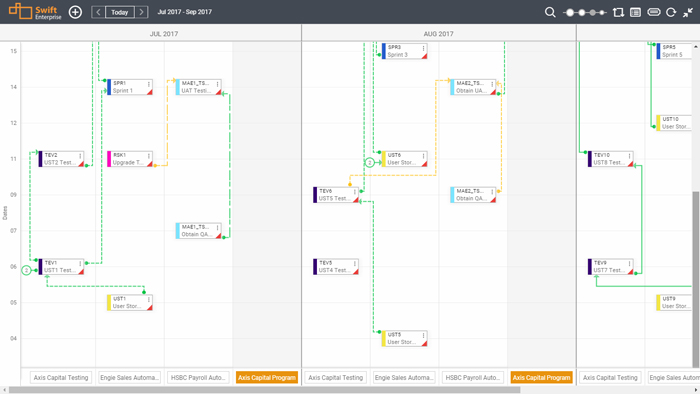This screenshot has height=394, width=700.
Task: Open the TEV6 card three-dot menu
Action: pos(355,192)
